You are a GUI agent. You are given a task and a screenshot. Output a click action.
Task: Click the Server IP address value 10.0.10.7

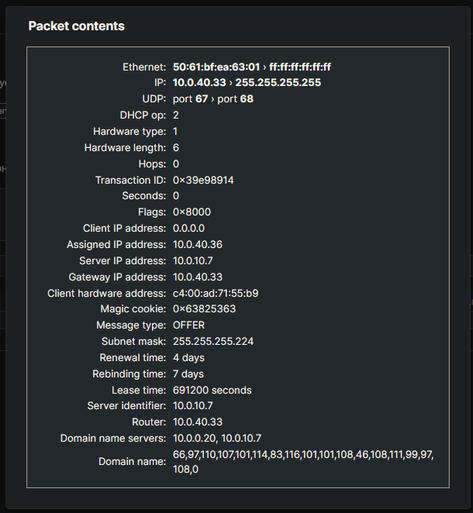[193, 261]
